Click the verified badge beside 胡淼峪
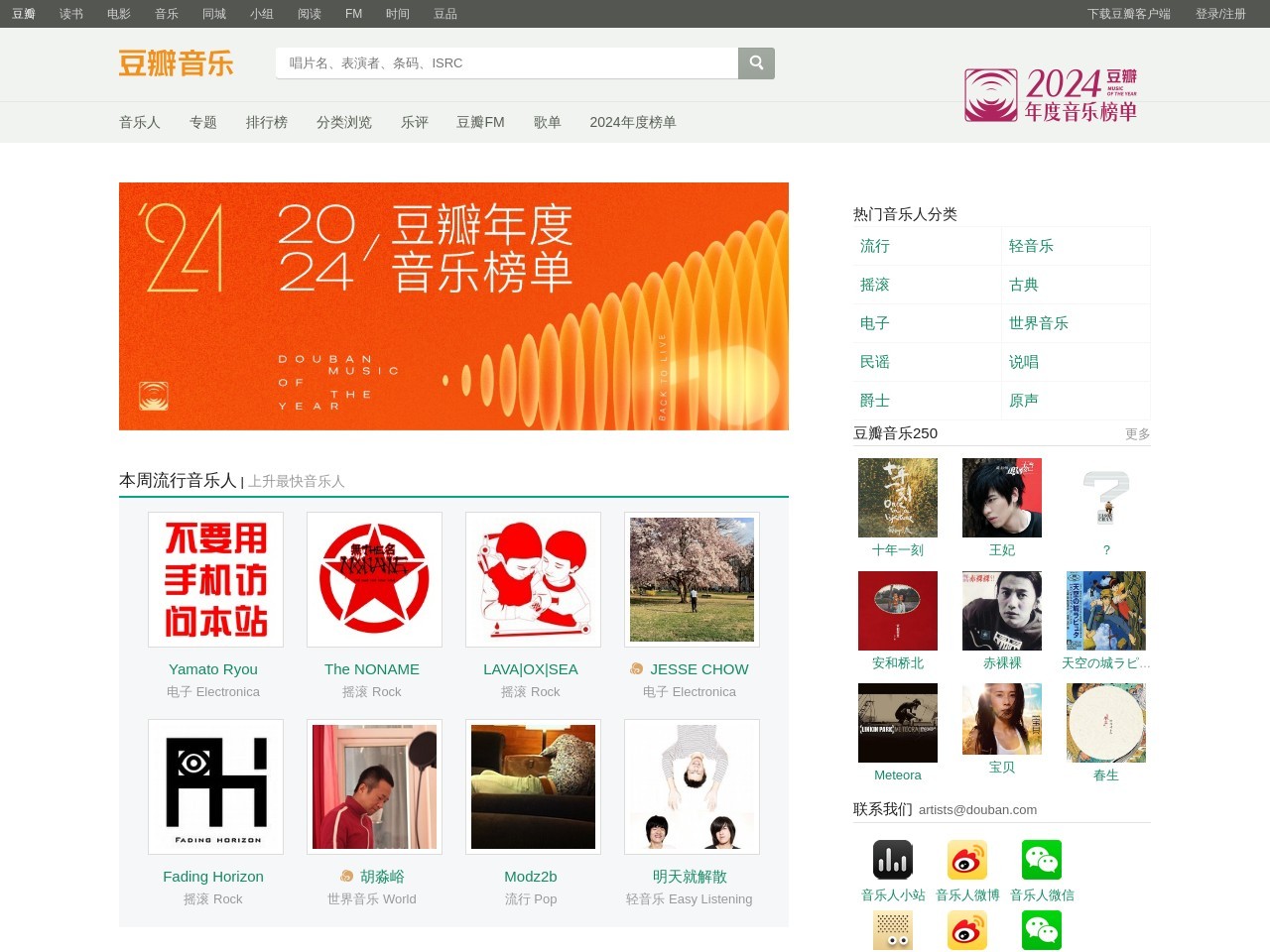This screenshot has width=1270, height=952. 347,876
